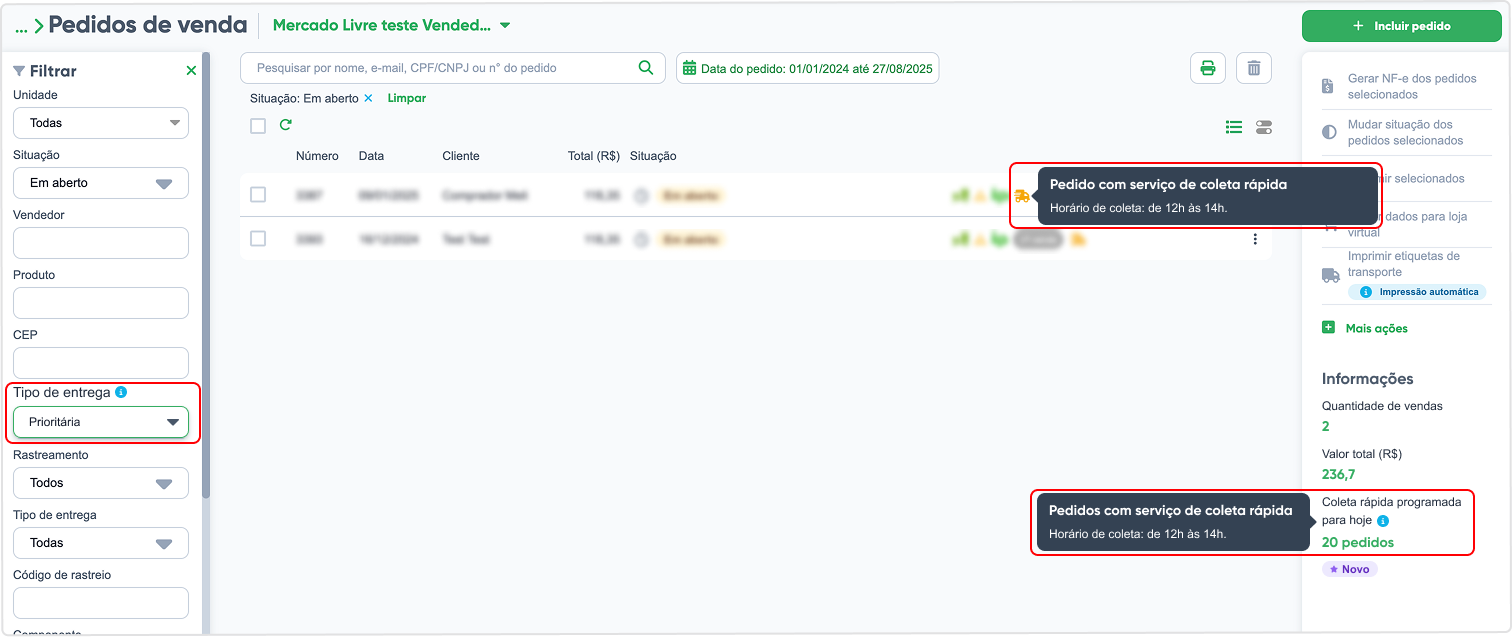The image size is (1512, 637).
Task: Check the second order row checkbox
Action: coord(258,239)
